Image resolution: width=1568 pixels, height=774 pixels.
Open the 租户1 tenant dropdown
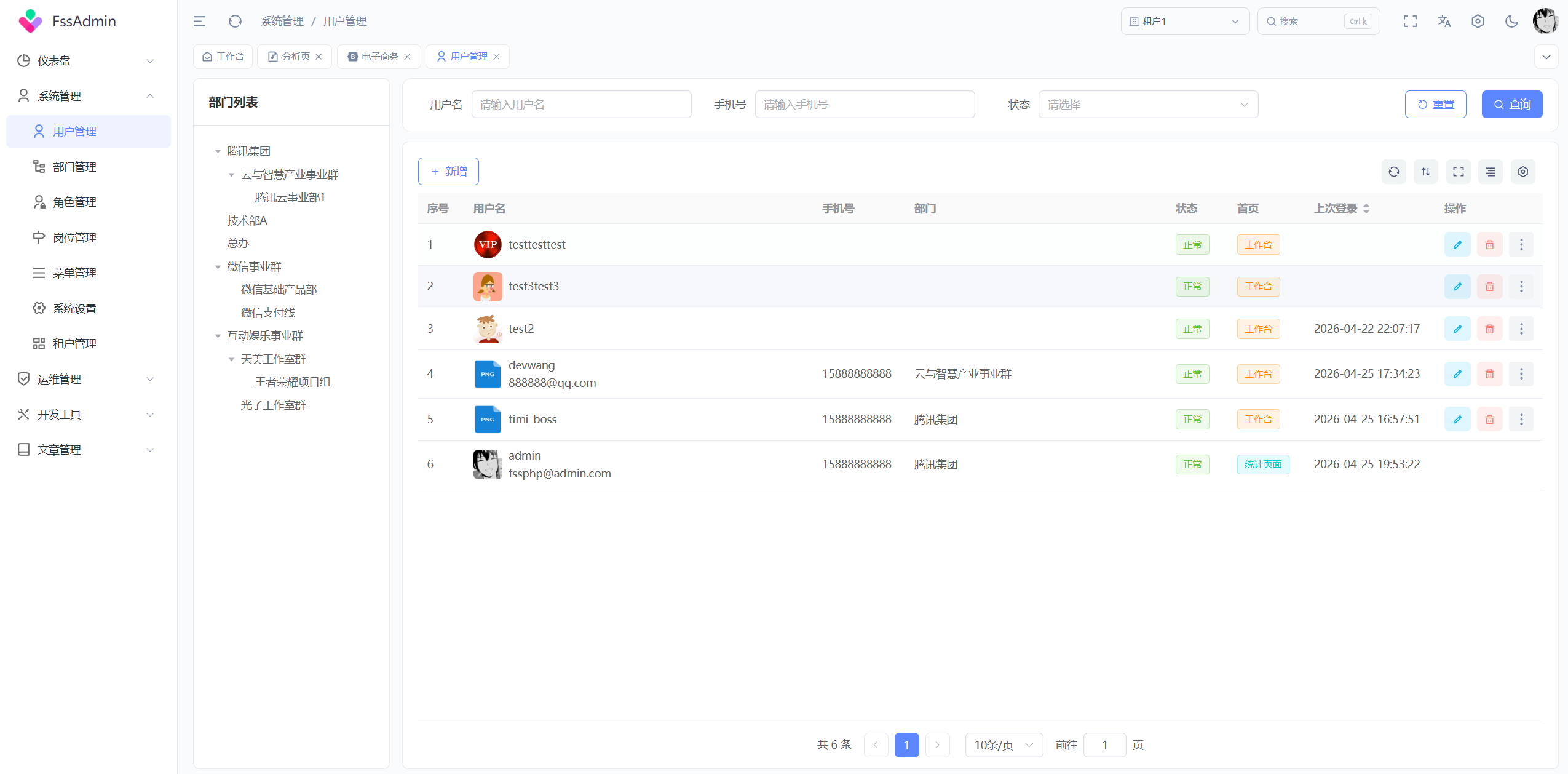pos(1184,22)
